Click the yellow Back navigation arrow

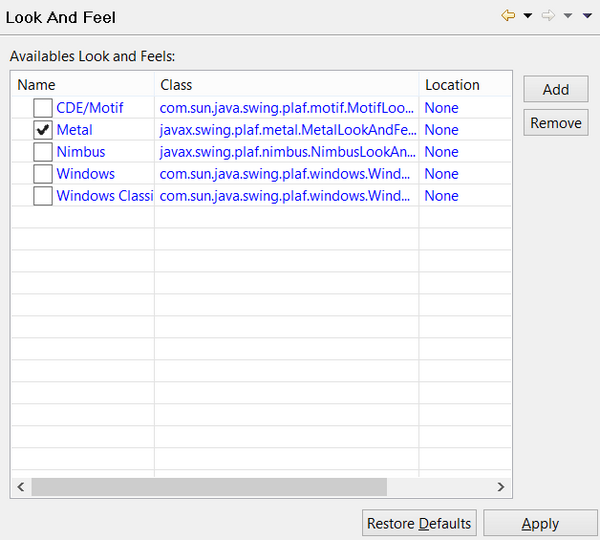pyautogui.click(x=509, y=16)
